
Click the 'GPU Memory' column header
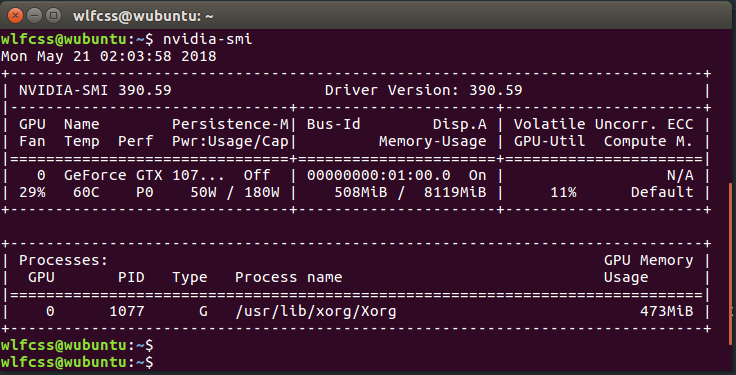(648, 260)
